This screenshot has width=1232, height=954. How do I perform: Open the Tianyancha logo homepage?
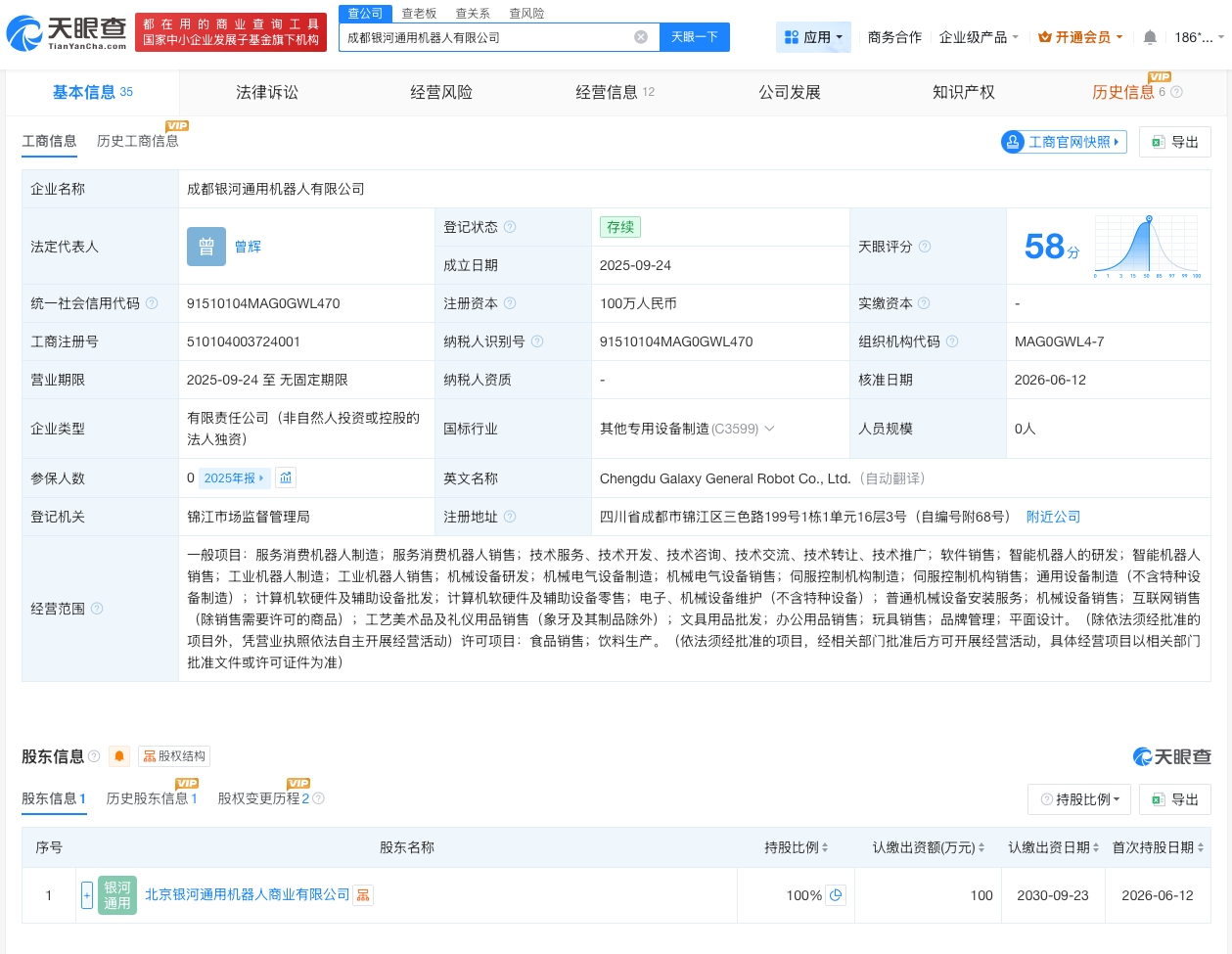click(67, 33)
